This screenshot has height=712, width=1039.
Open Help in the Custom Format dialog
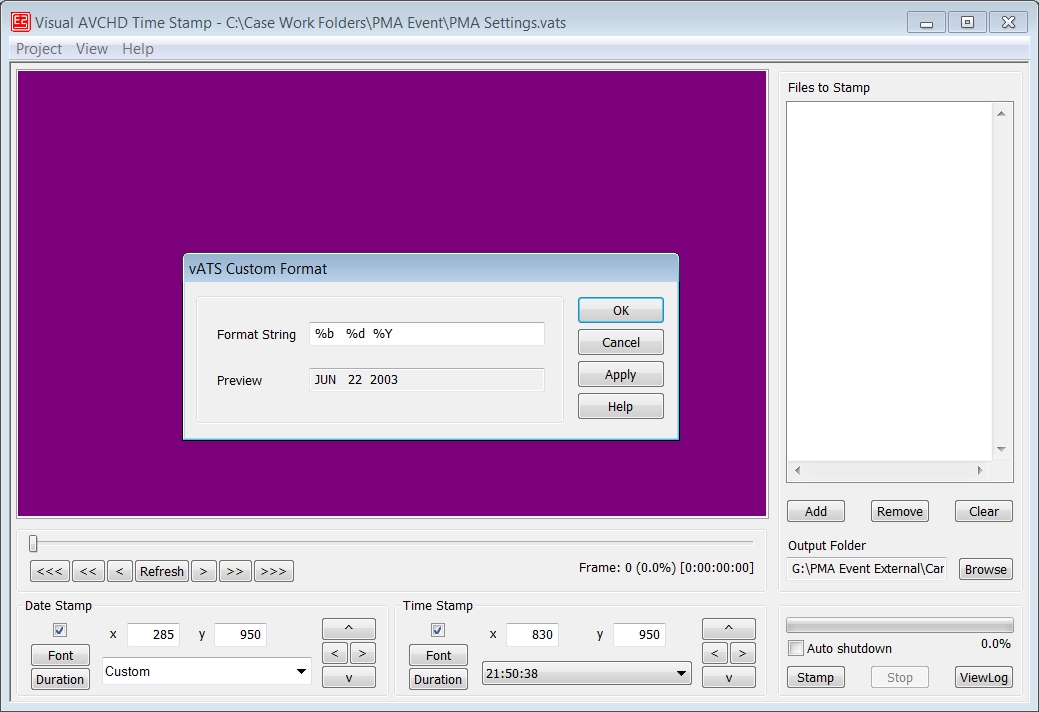pos(621,407)
